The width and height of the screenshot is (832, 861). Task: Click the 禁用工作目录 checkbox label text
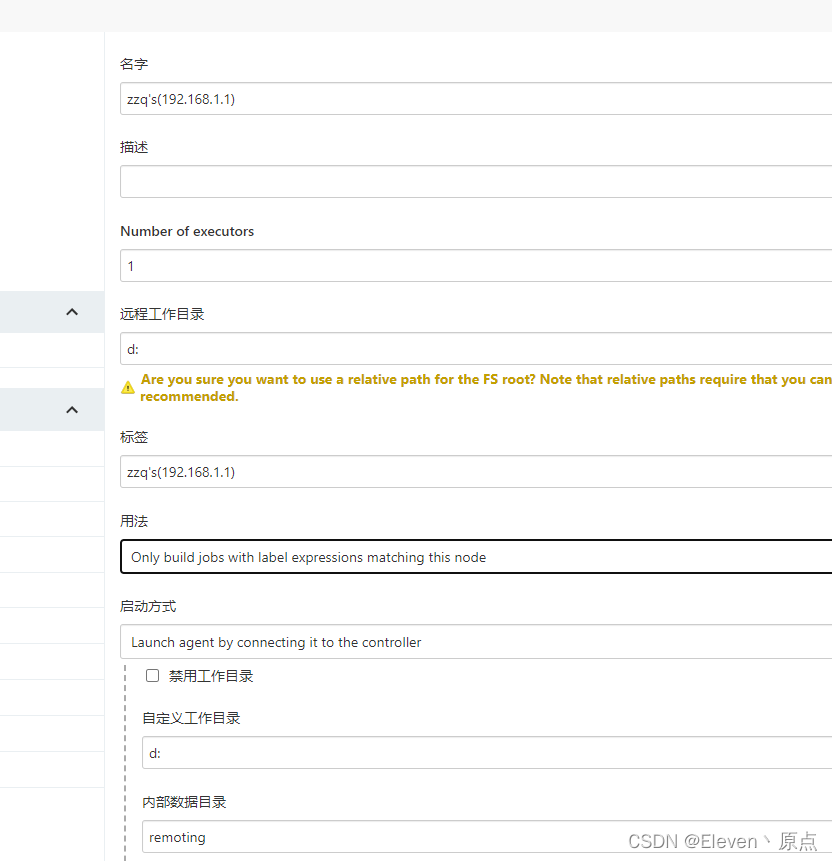pyautogui.click(x=211, y=676)
